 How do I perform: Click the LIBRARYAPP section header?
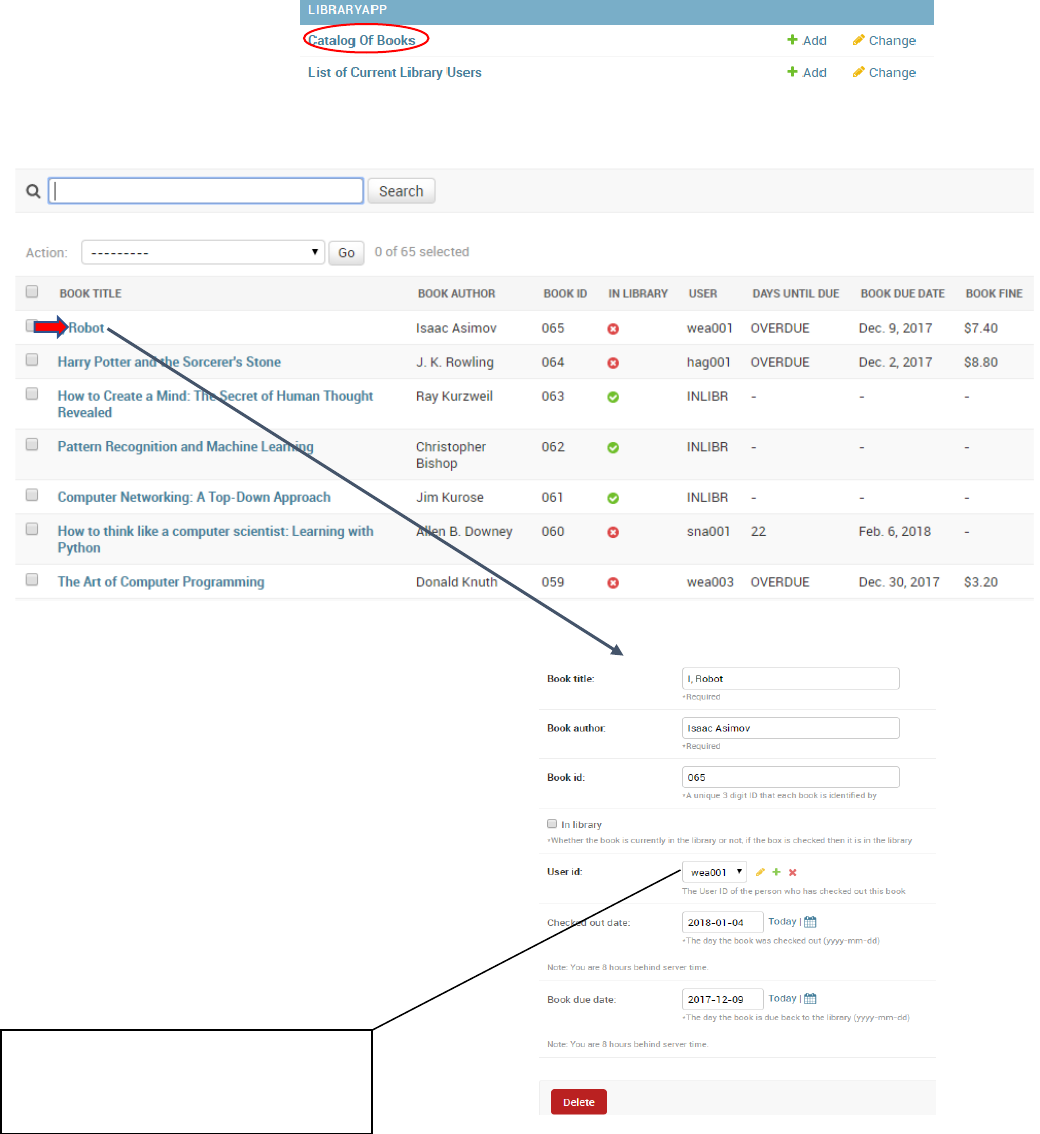pos(617,11)
